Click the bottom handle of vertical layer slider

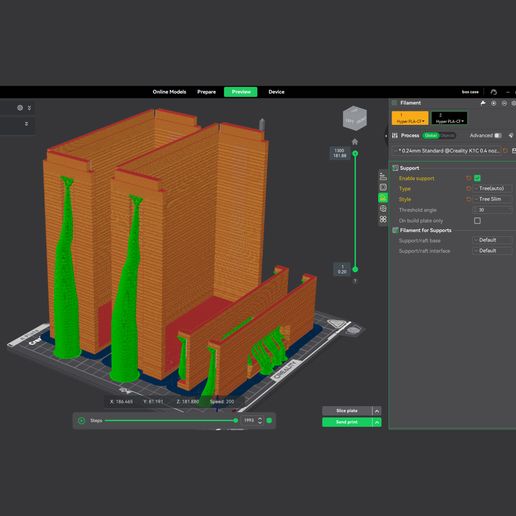tap(355, 269)
